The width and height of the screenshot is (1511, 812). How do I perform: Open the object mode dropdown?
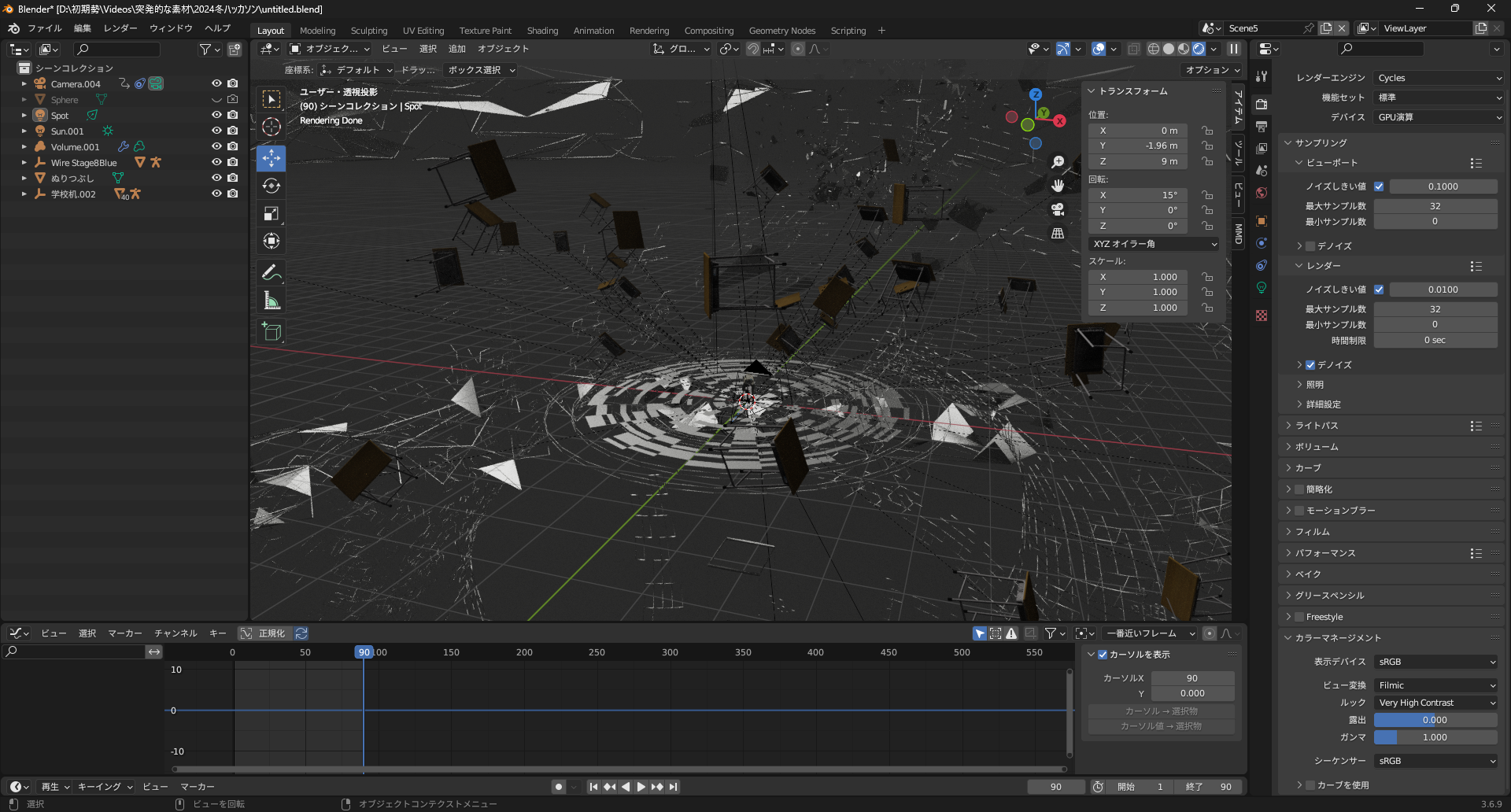point(330,49)
